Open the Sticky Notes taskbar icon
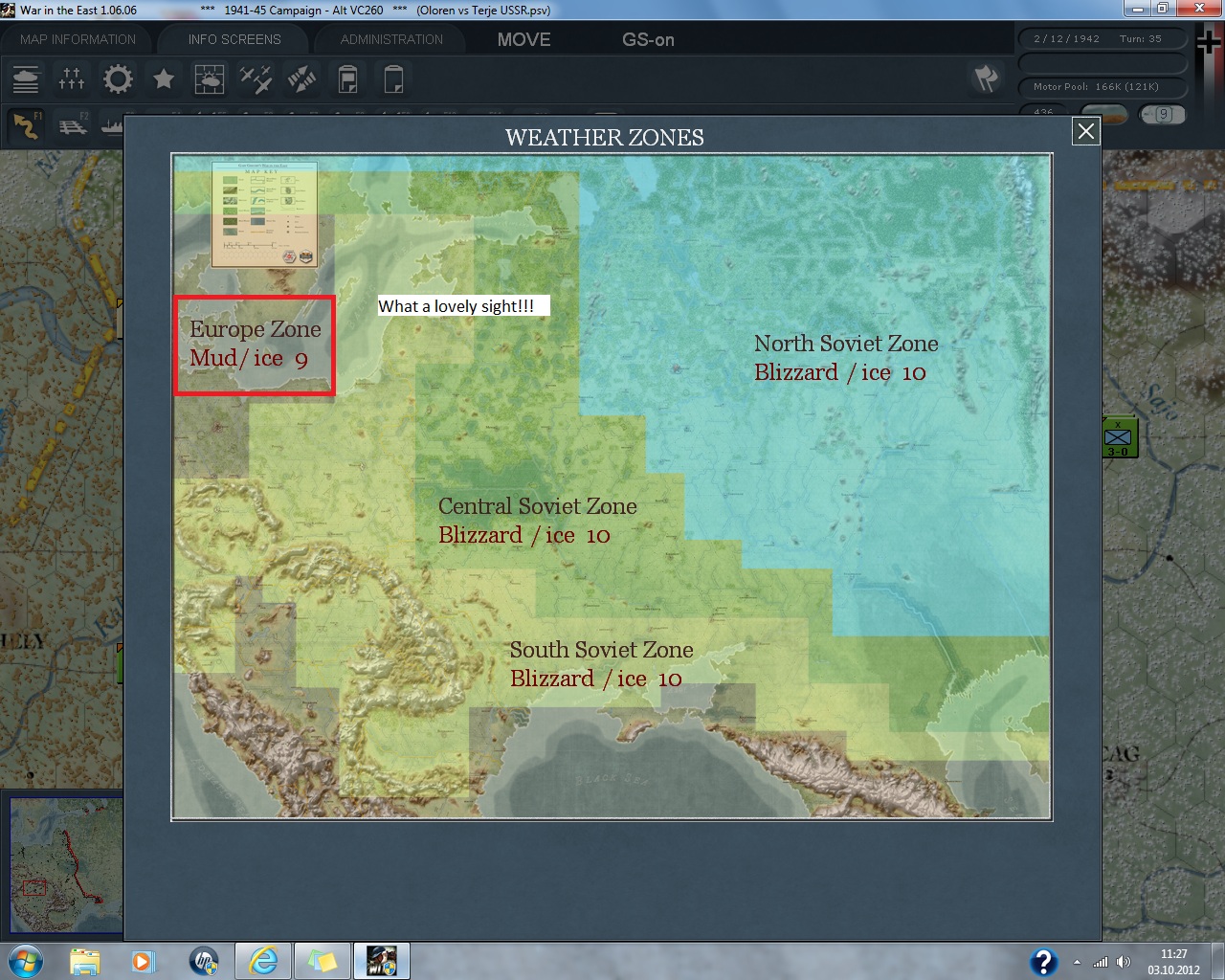Screen dimensions: 1225x980 (x=322, y=961)
